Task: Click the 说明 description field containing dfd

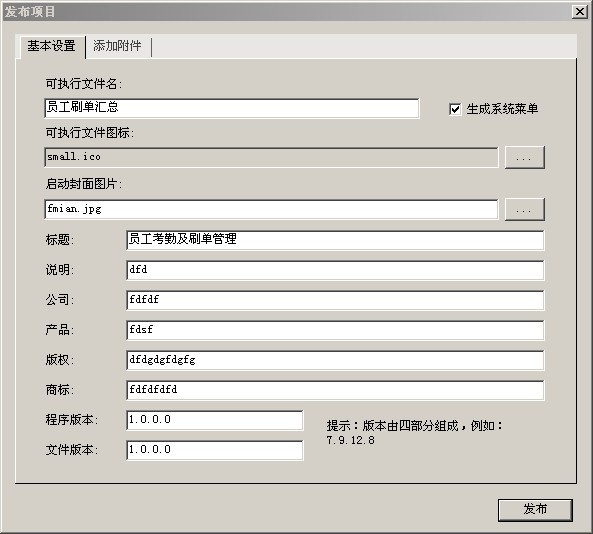Action: pyautogui.click(x=335, y=270)
